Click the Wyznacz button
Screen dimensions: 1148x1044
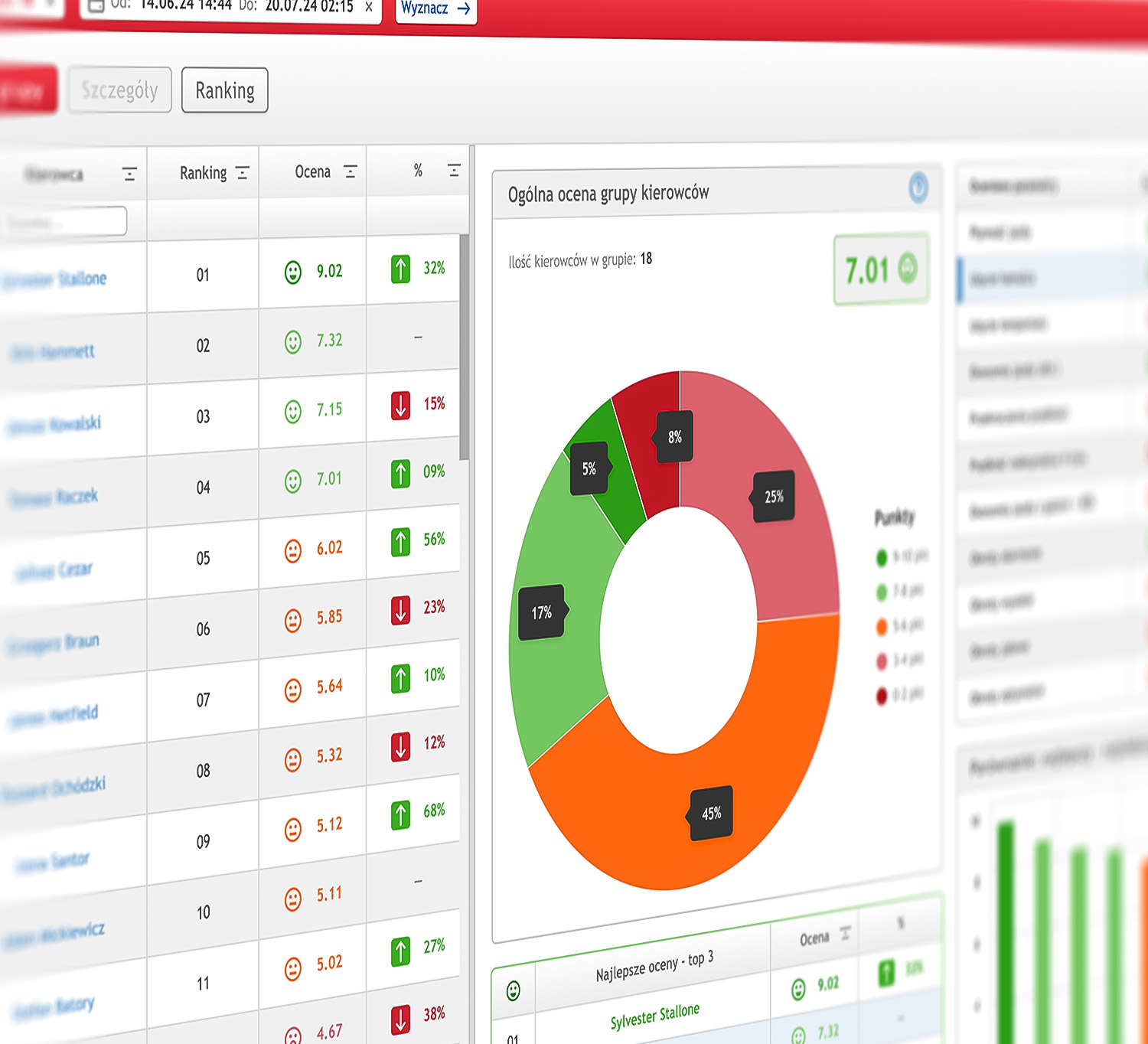(x=435, y=10)
